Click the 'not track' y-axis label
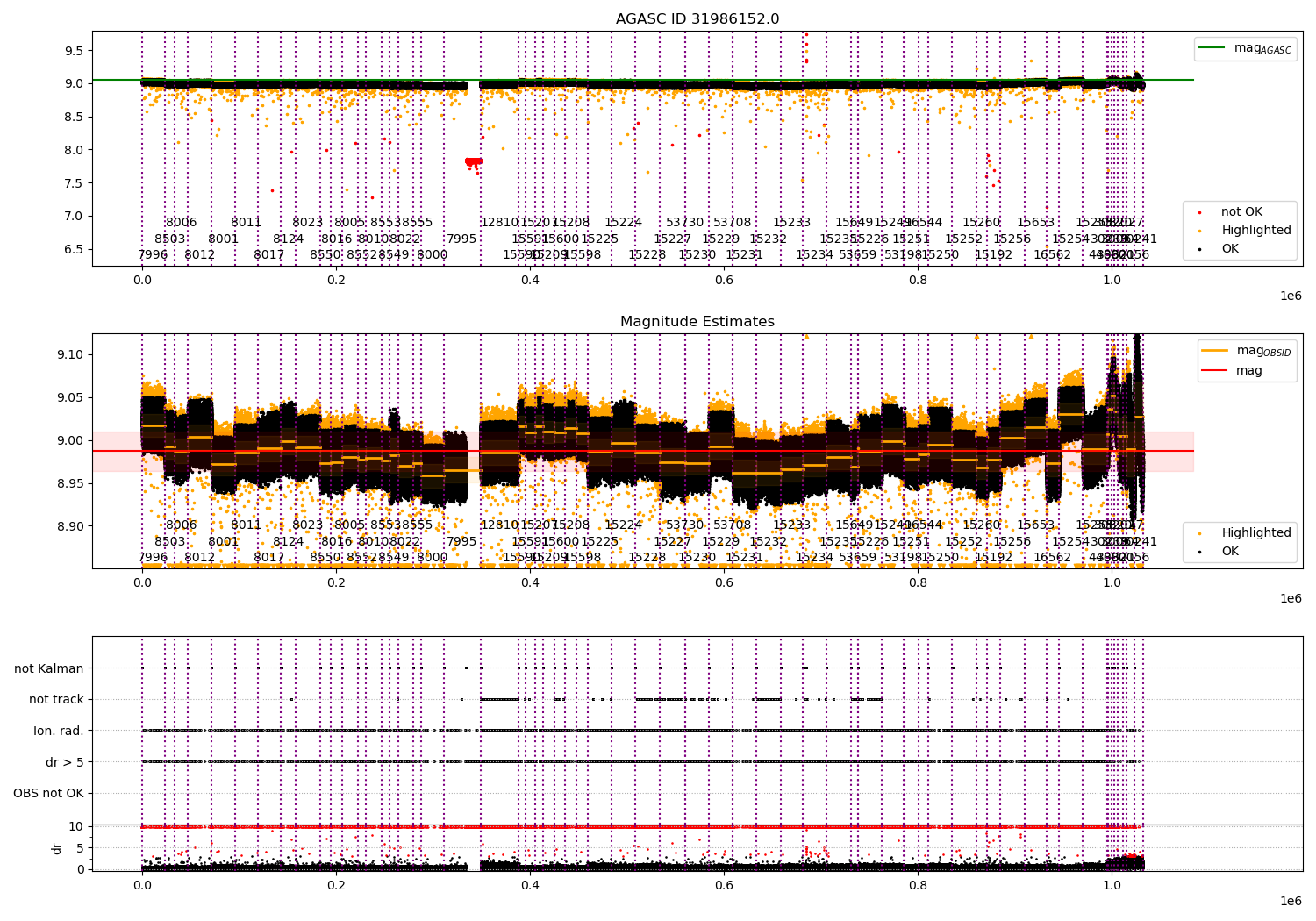The image size is (1316, 921). tap(56, 700)
